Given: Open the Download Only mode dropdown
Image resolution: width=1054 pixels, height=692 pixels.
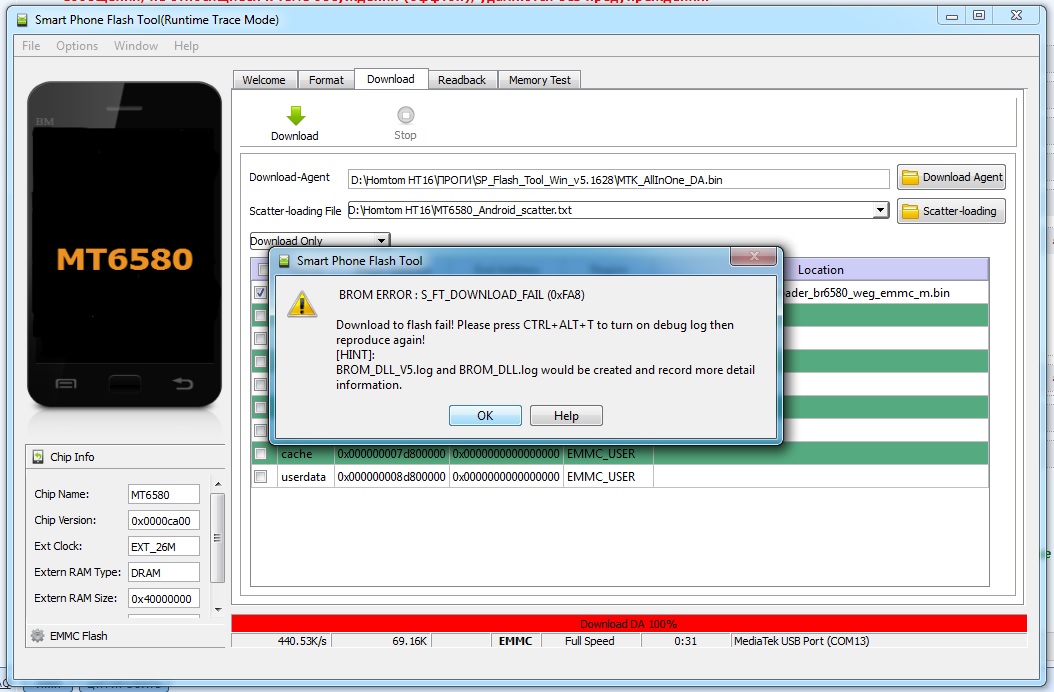Looking at the screenshot, I should coord(381,241).
